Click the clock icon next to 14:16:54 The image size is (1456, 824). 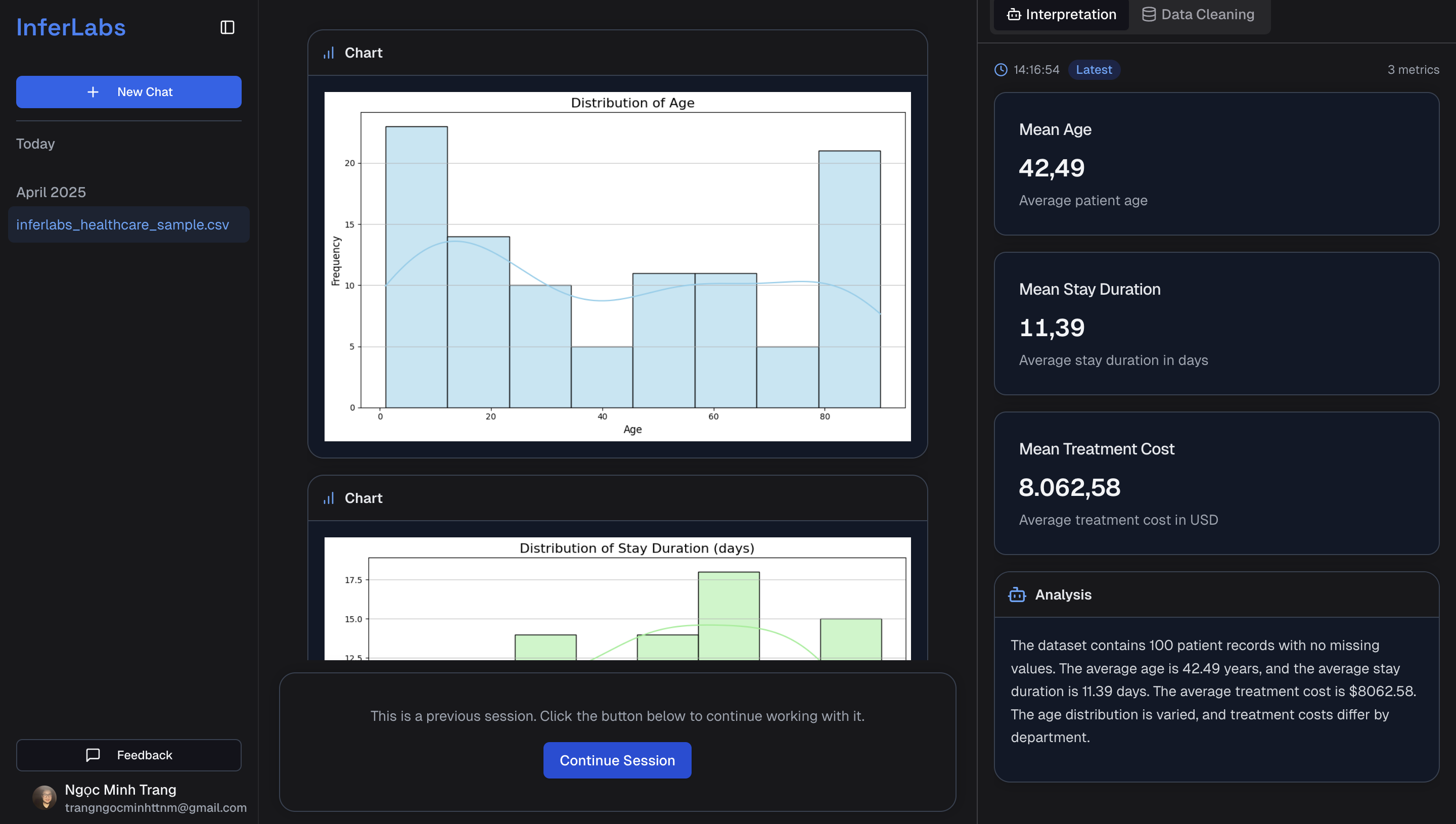pos(1000,70)
